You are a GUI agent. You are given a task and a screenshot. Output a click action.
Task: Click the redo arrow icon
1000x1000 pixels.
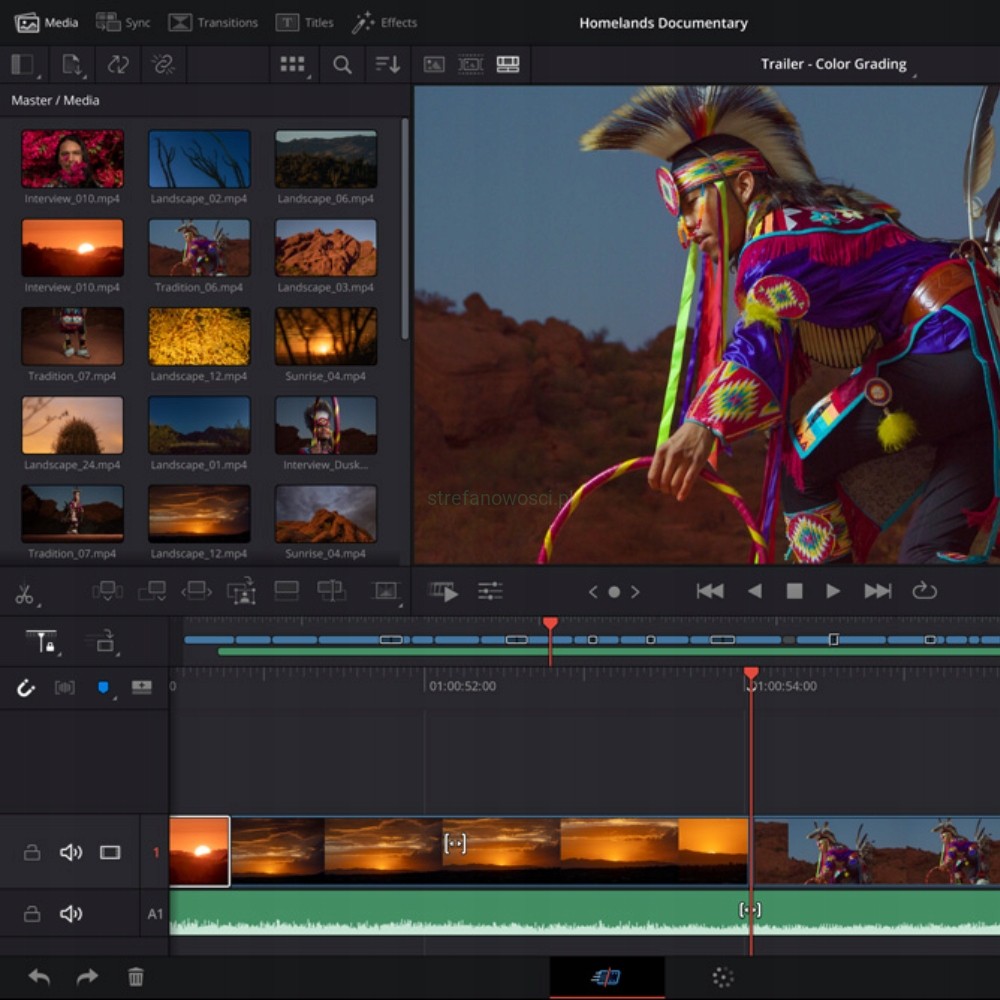click(x=88, y=977)
